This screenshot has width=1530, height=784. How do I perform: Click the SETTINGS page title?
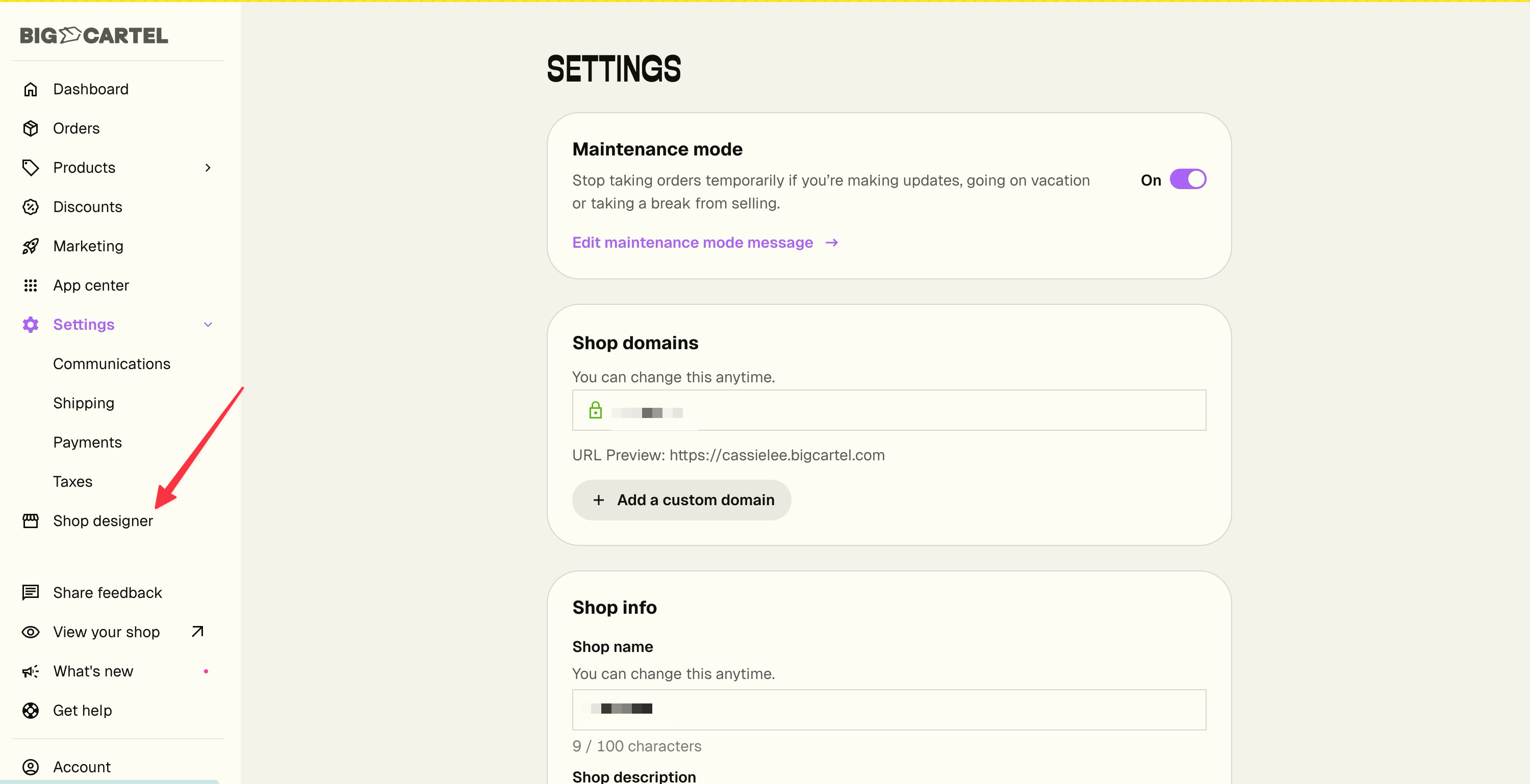pyautogui.click(x=614, y=69)
